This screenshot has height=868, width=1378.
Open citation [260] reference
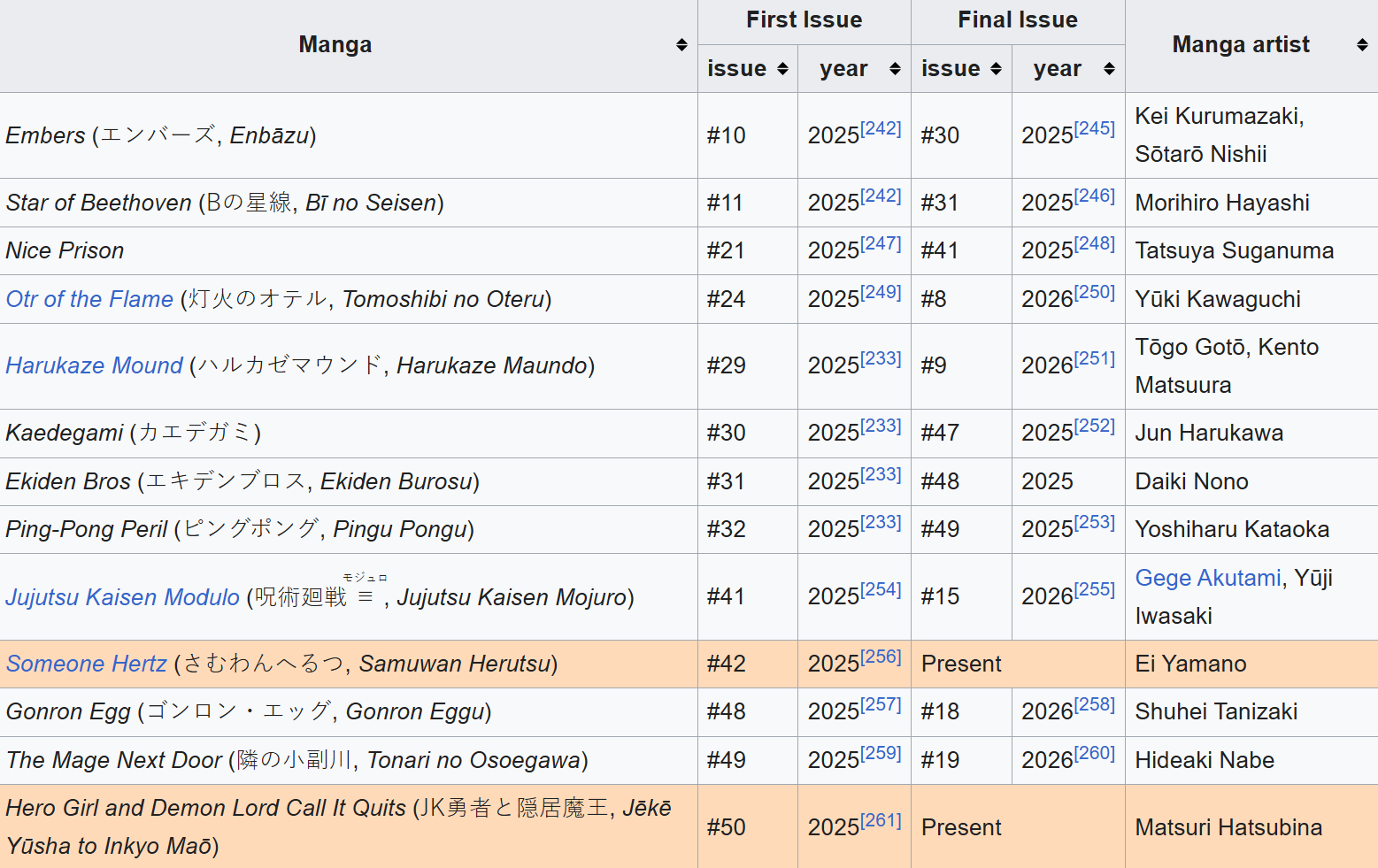1095,753
